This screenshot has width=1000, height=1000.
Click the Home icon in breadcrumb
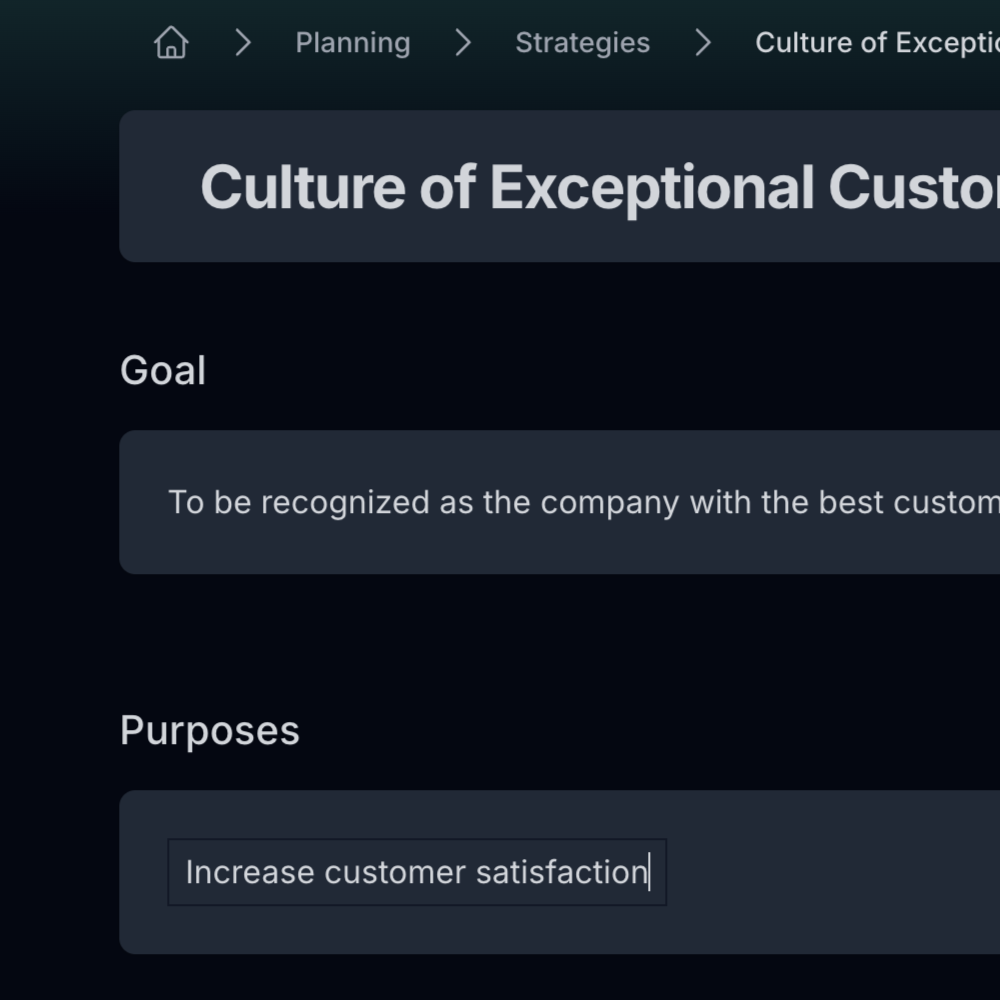[x=171, y=43]
